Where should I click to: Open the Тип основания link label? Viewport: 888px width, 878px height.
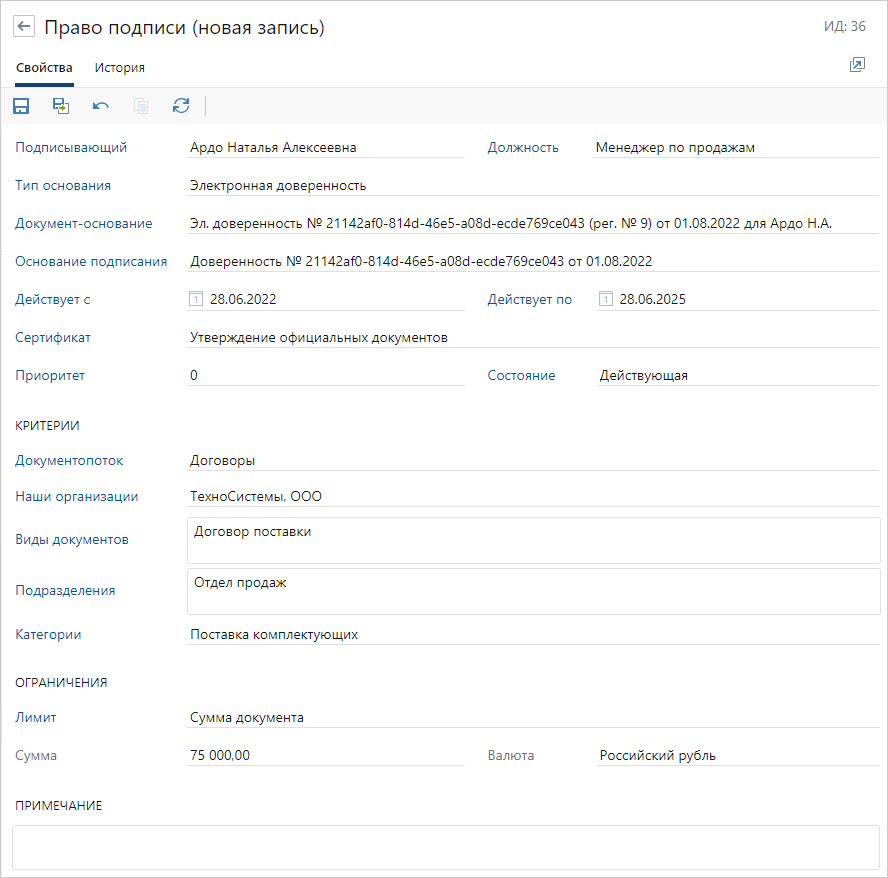[63, 185]
